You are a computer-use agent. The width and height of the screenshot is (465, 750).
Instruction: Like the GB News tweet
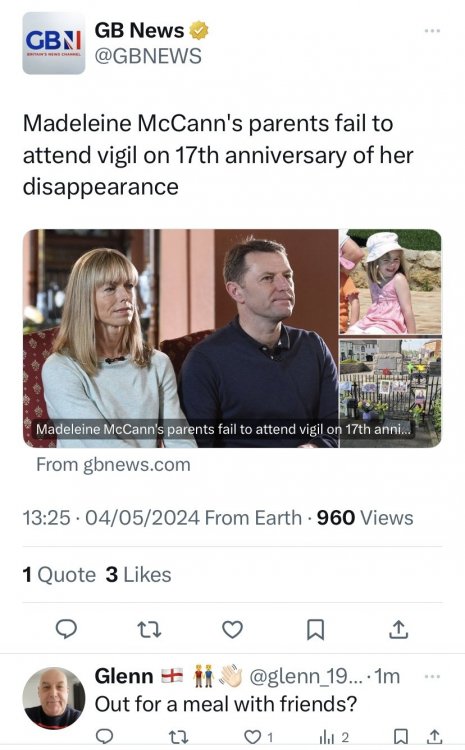click(232, 629)
